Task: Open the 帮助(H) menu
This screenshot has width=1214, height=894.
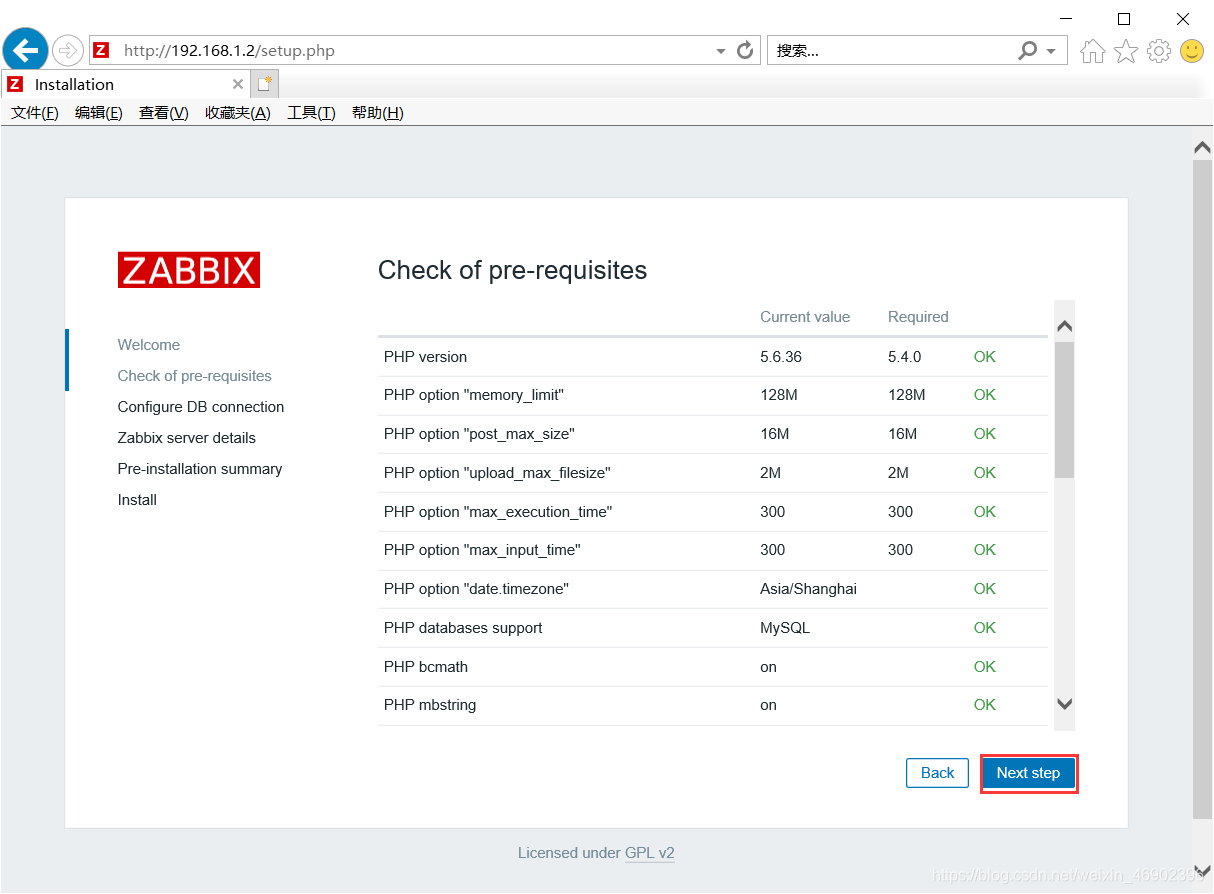Action: coord(378,113)
